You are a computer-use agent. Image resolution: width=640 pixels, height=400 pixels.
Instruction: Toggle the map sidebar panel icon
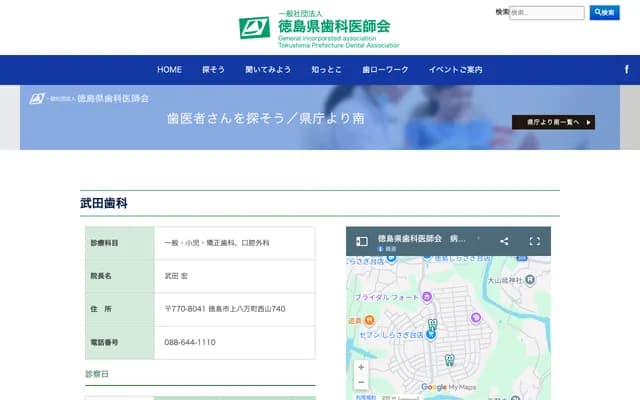pos(362,241)
